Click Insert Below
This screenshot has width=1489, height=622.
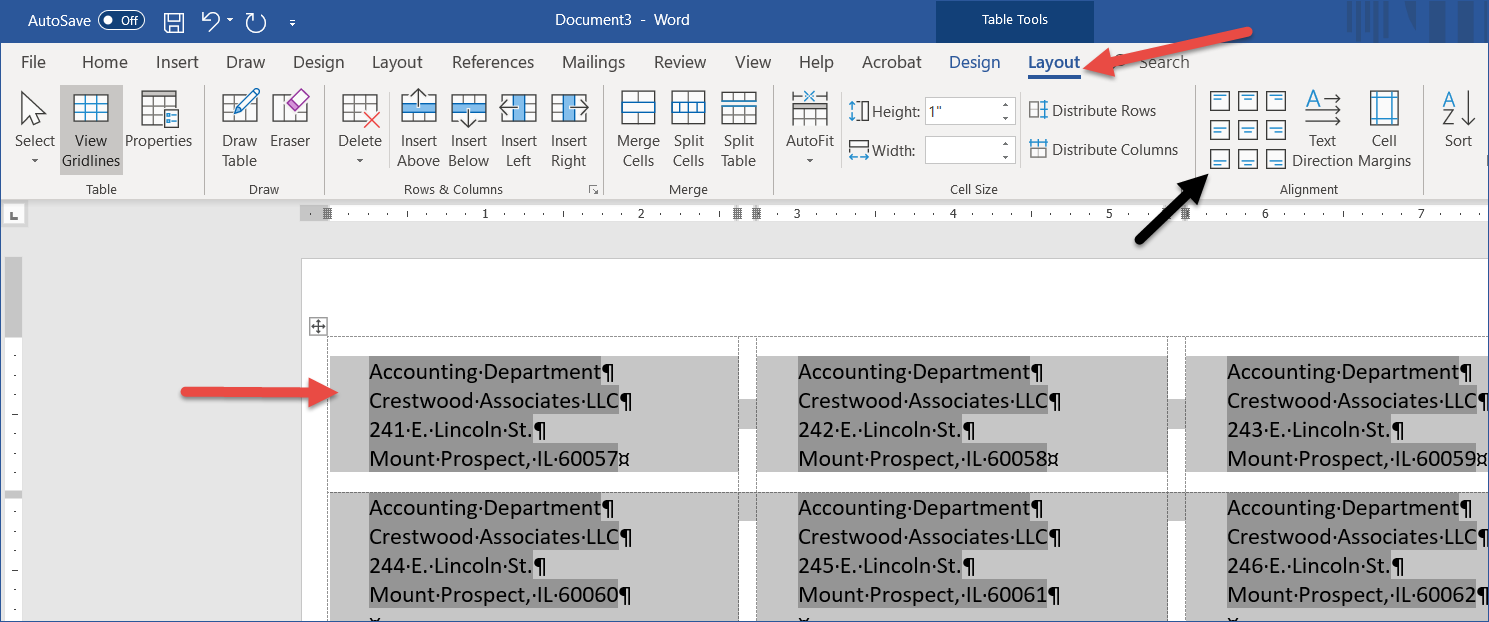(x=468, y=130)
